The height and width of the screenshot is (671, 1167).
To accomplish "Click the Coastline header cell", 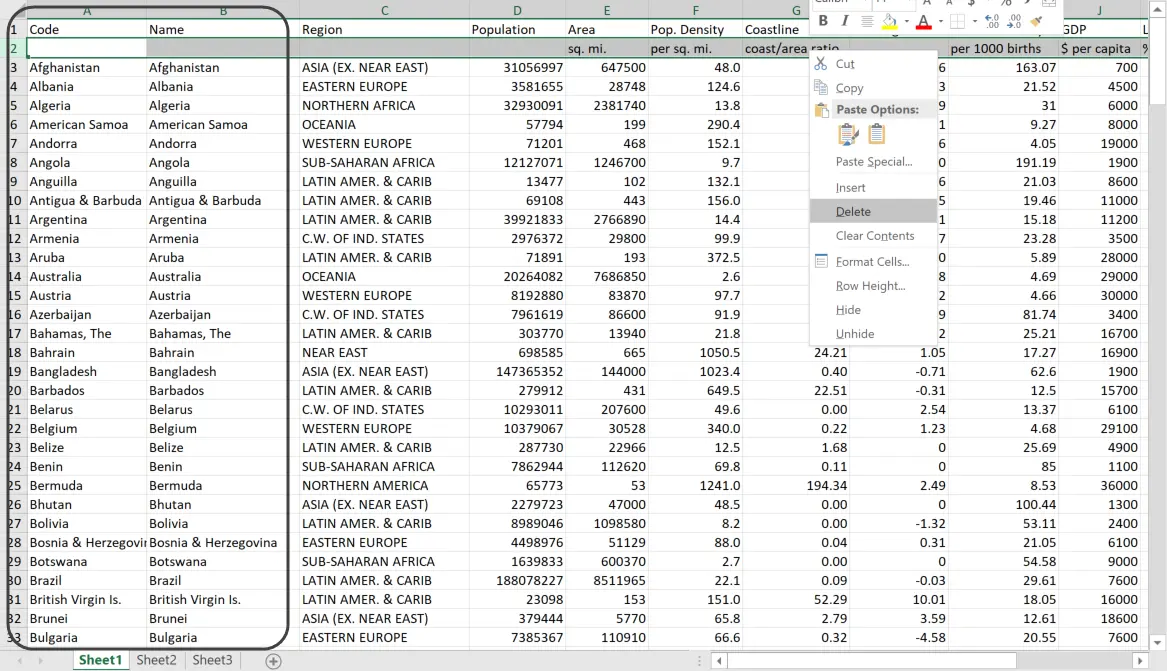I will (776, 30).
